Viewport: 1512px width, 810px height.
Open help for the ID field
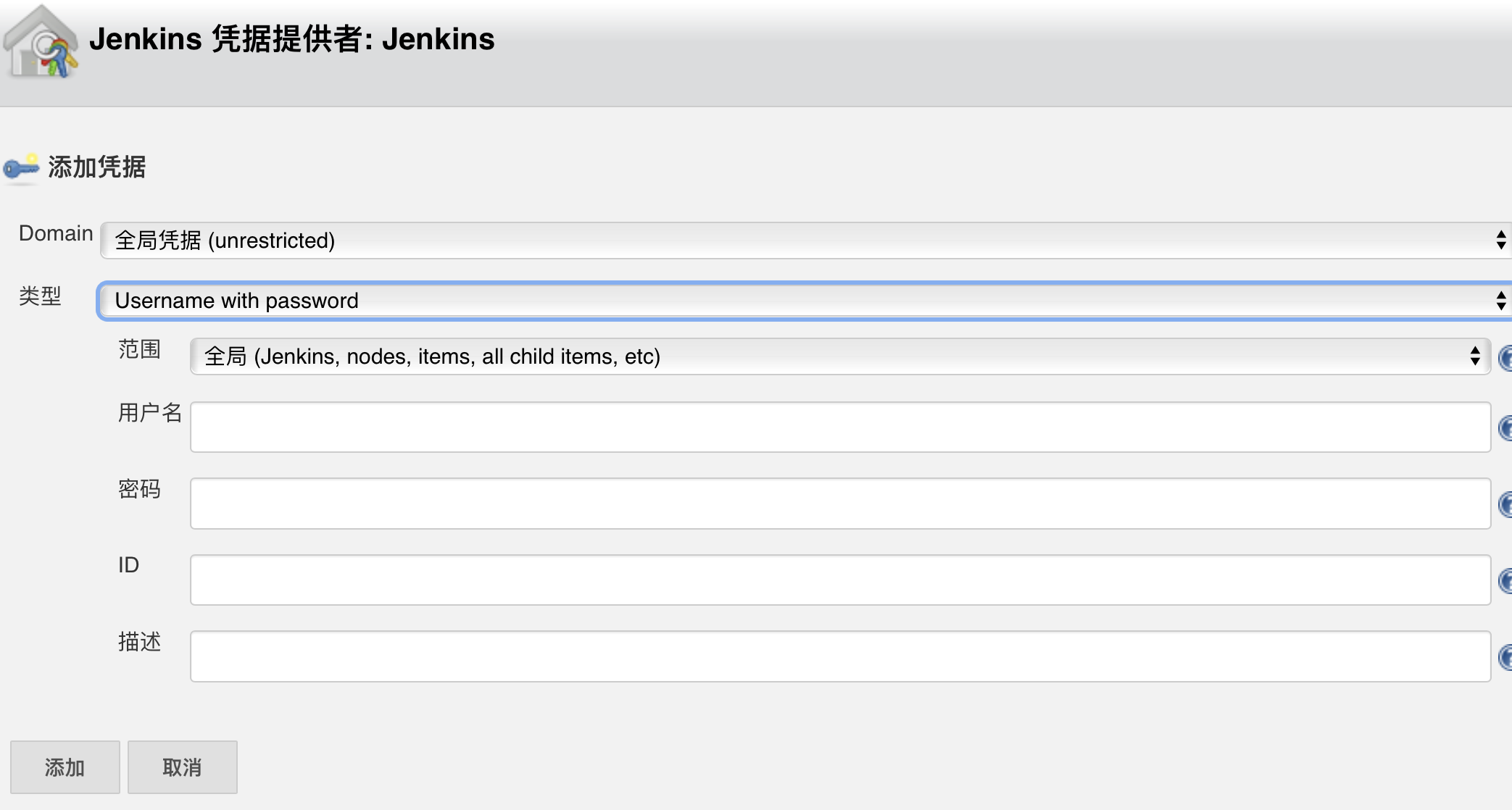[1505, 580]
